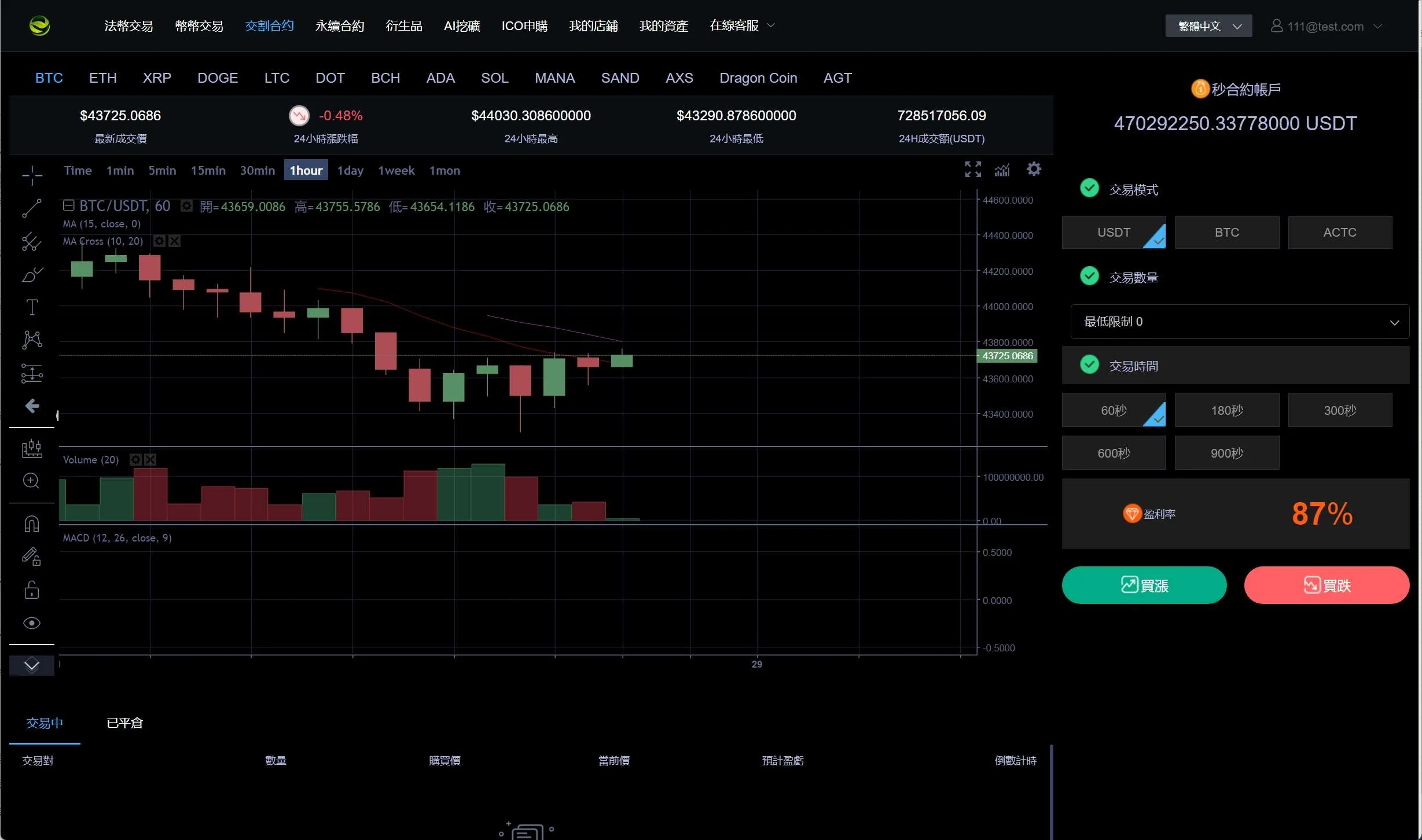
Task: Open chart settings gear icon
Action: (1034, 169)
